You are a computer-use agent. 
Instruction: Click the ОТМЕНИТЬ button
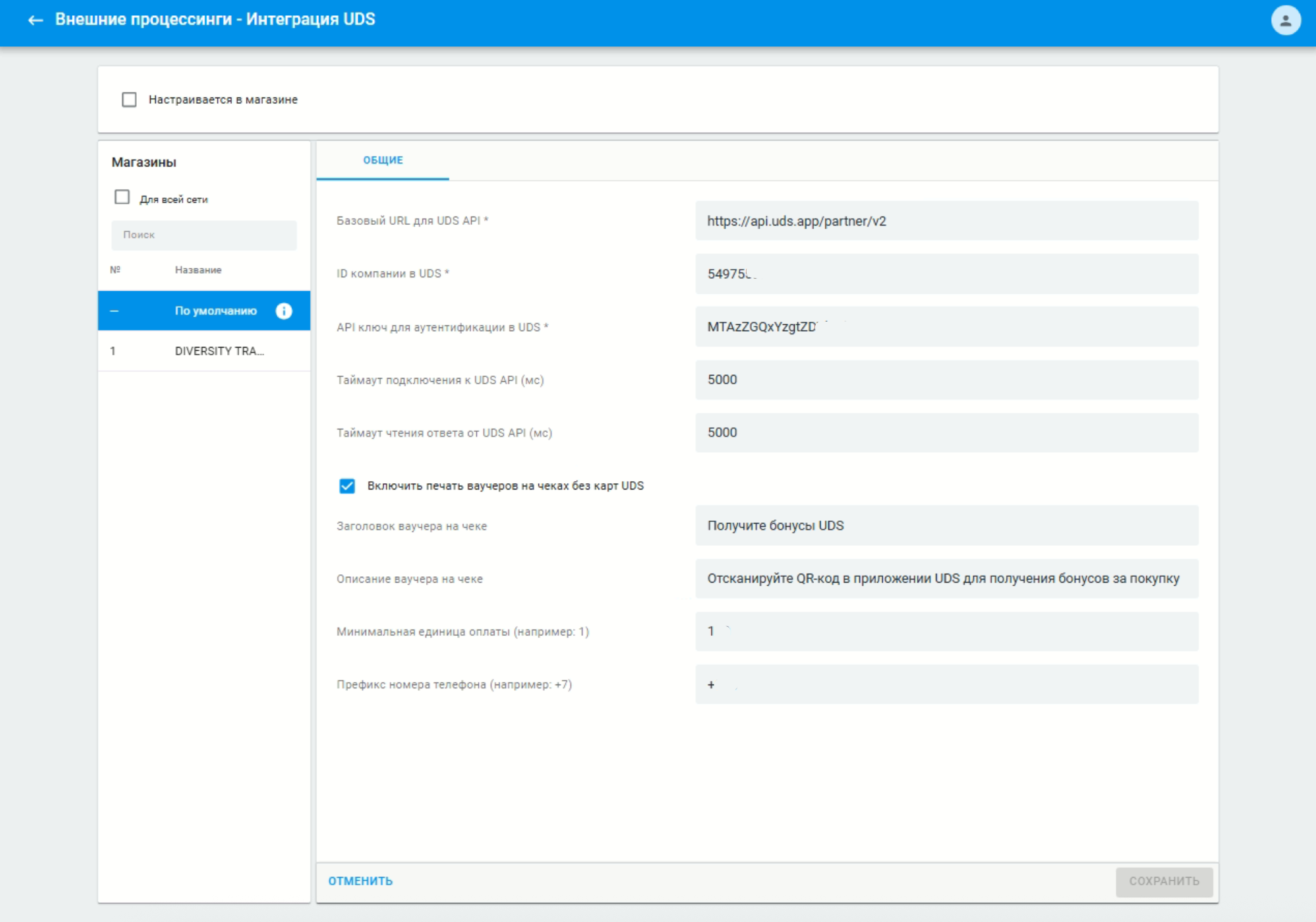360,881
